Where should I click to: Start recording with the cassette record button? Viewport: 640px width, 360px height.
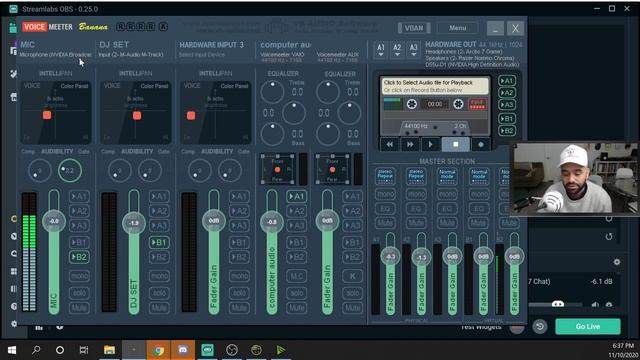click(480, 144)
